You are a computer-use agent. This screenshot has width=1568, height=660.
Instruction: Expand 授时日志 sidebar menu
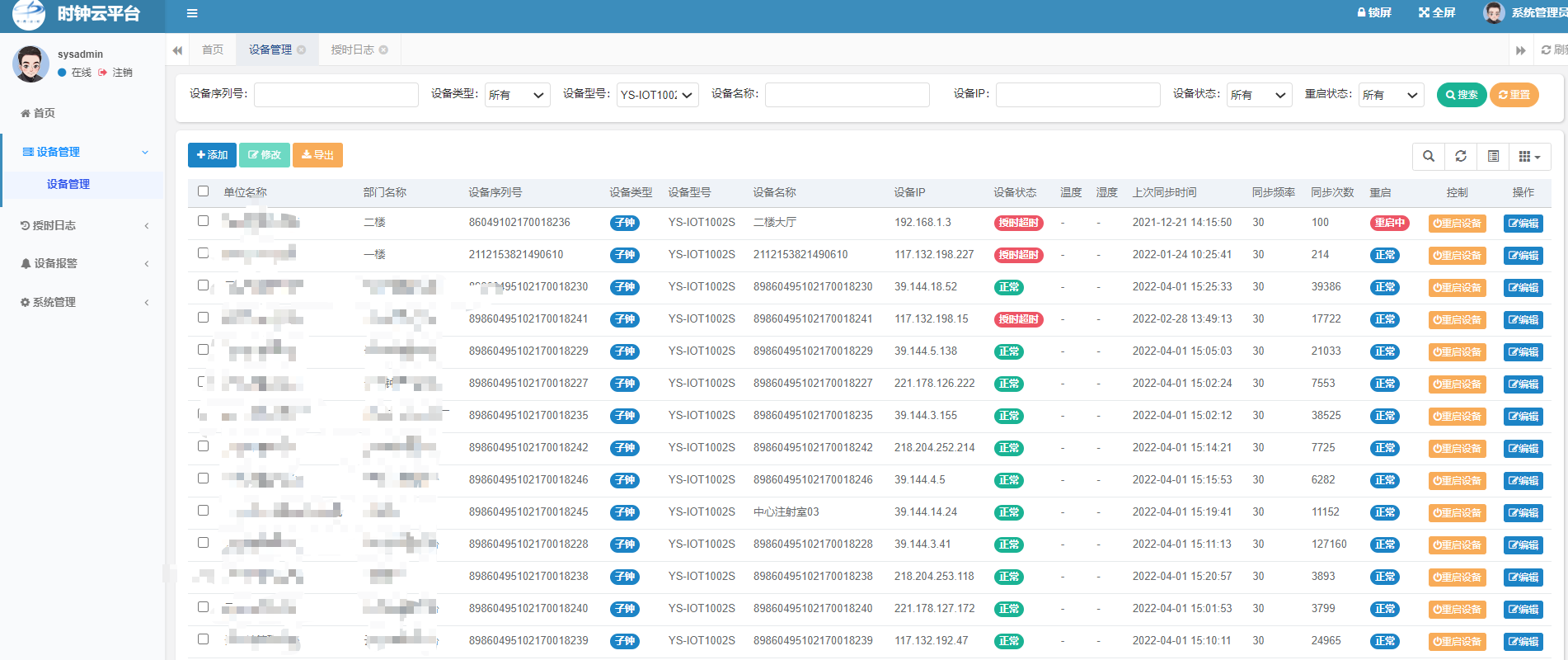(x=83, y=225)
